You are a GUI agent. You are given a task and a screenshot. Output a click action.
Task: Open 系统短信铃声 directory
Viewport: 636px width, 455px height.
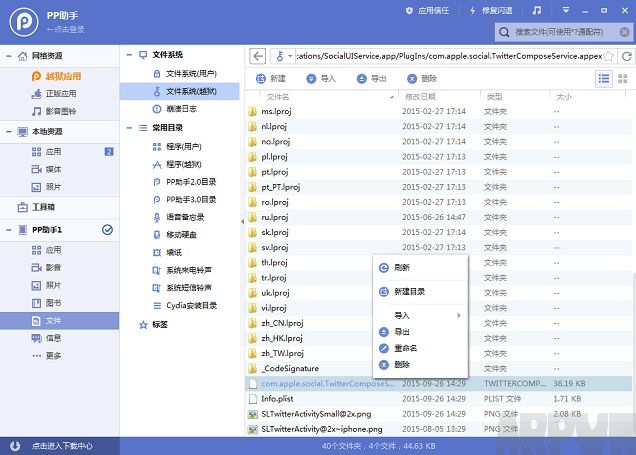tap(182, 288)
